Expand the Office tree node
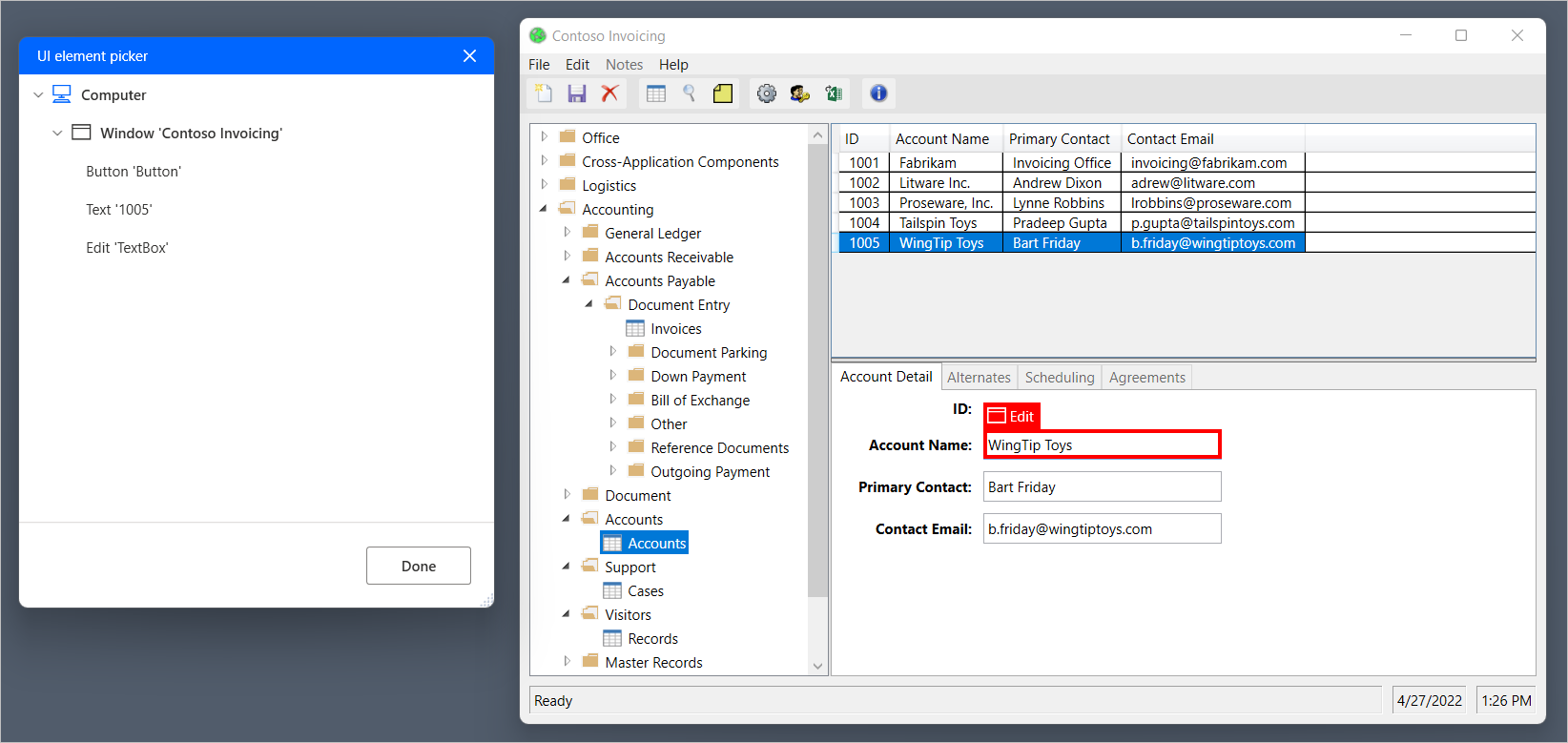Image resolution: width=1568 pixels, height=743 pixels. (545, 137)
